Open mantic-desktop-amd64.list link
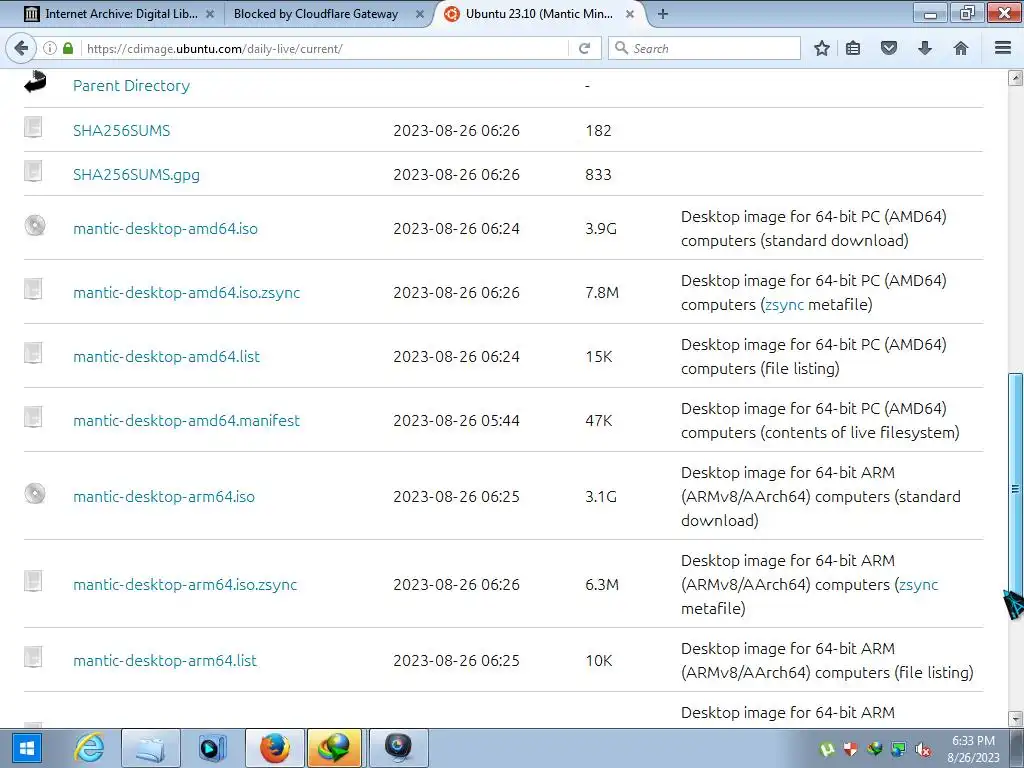The image size is (1024, 768). [167, 357]
